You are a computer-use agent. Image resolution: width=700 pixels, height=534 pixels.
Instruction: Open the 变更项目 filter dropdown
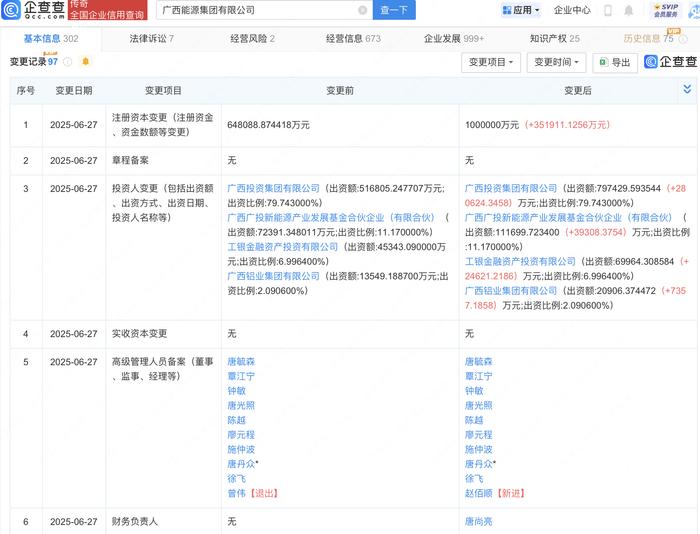click(x=491, y=63)
